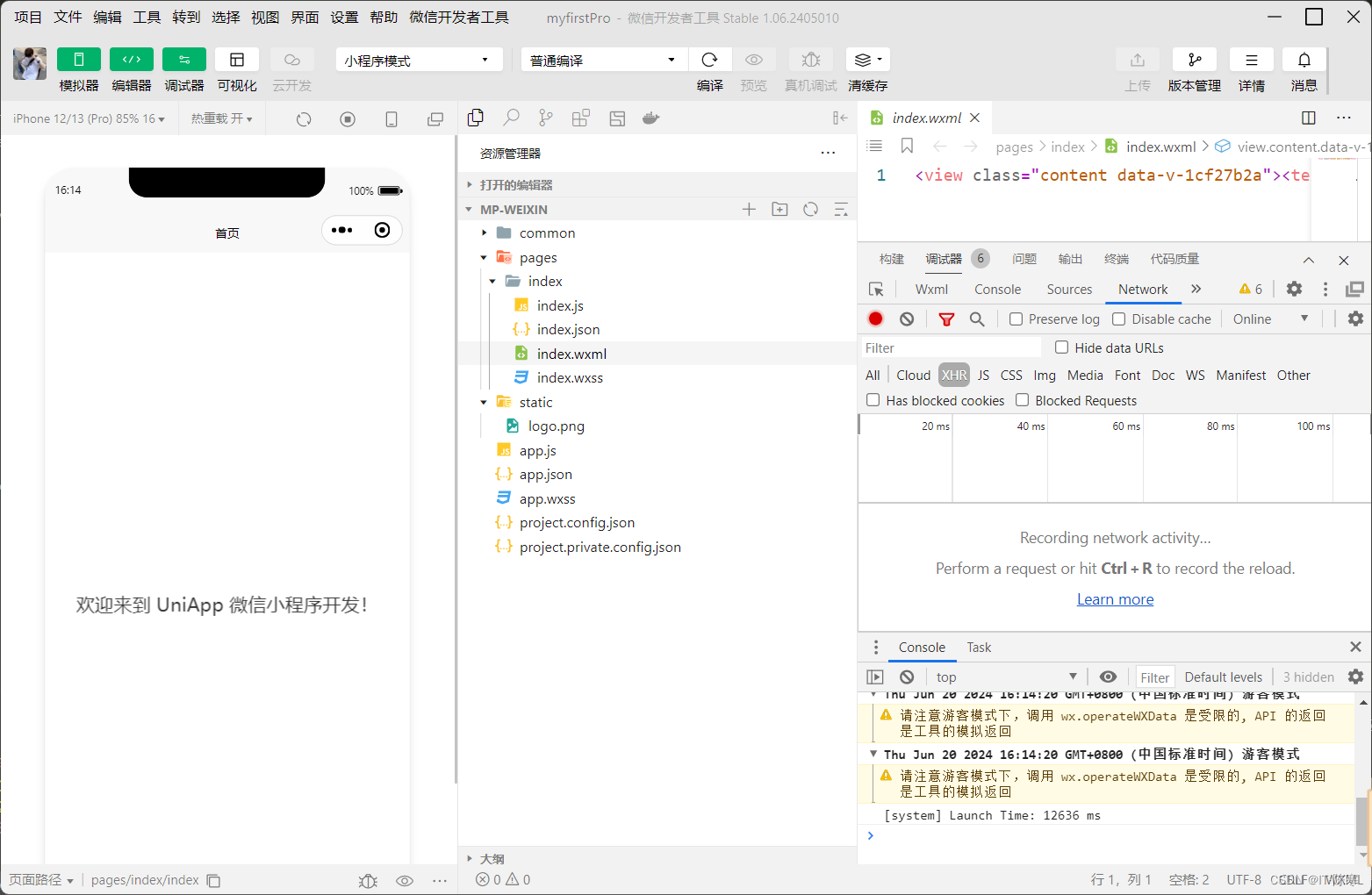Click the console Filter input
The image size is (1372, 895).
[x=1155, y=677]
